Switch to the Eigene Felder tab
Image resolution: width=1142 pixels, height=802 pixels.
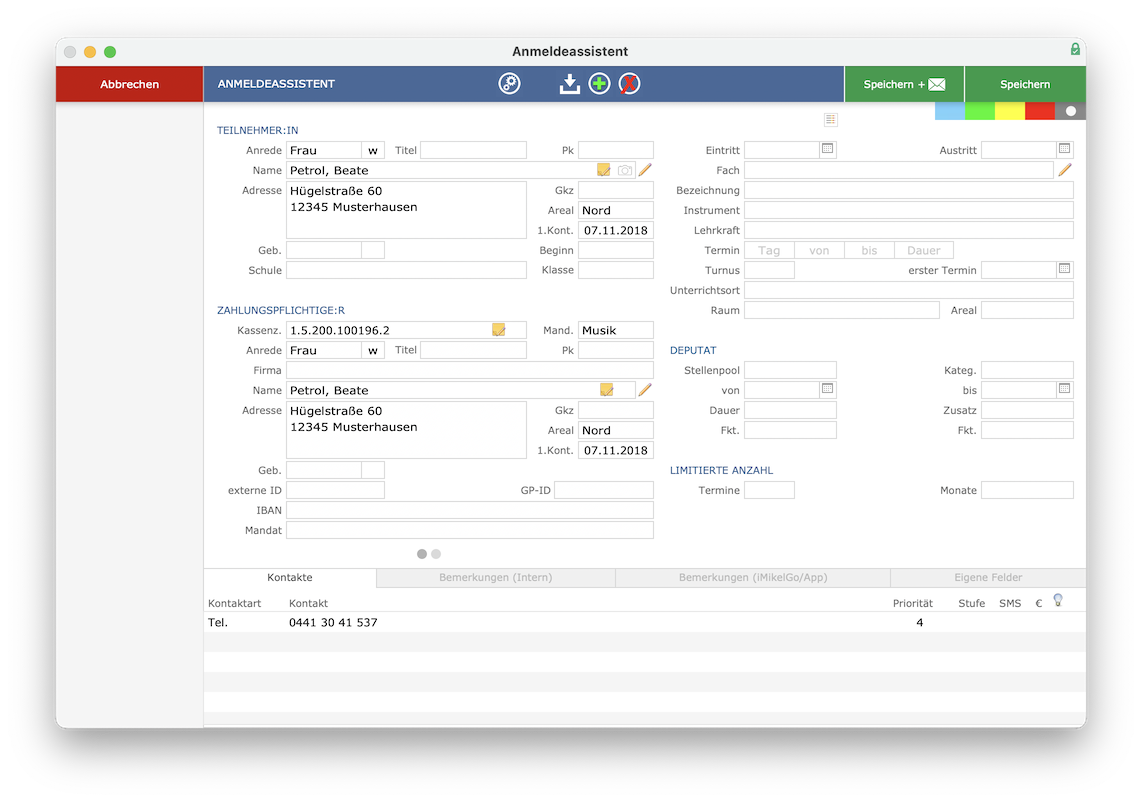[x=988, y=578]
